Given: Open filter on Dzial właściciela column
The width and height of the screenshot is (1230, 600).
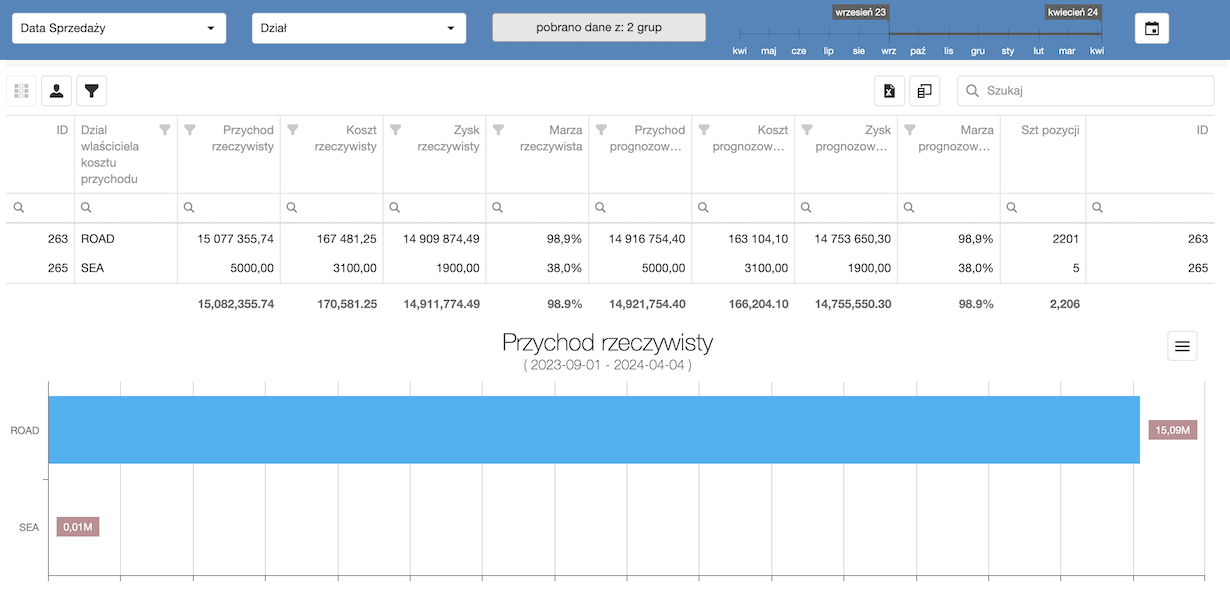Looking at the screenshot, I should click(165, 129).
